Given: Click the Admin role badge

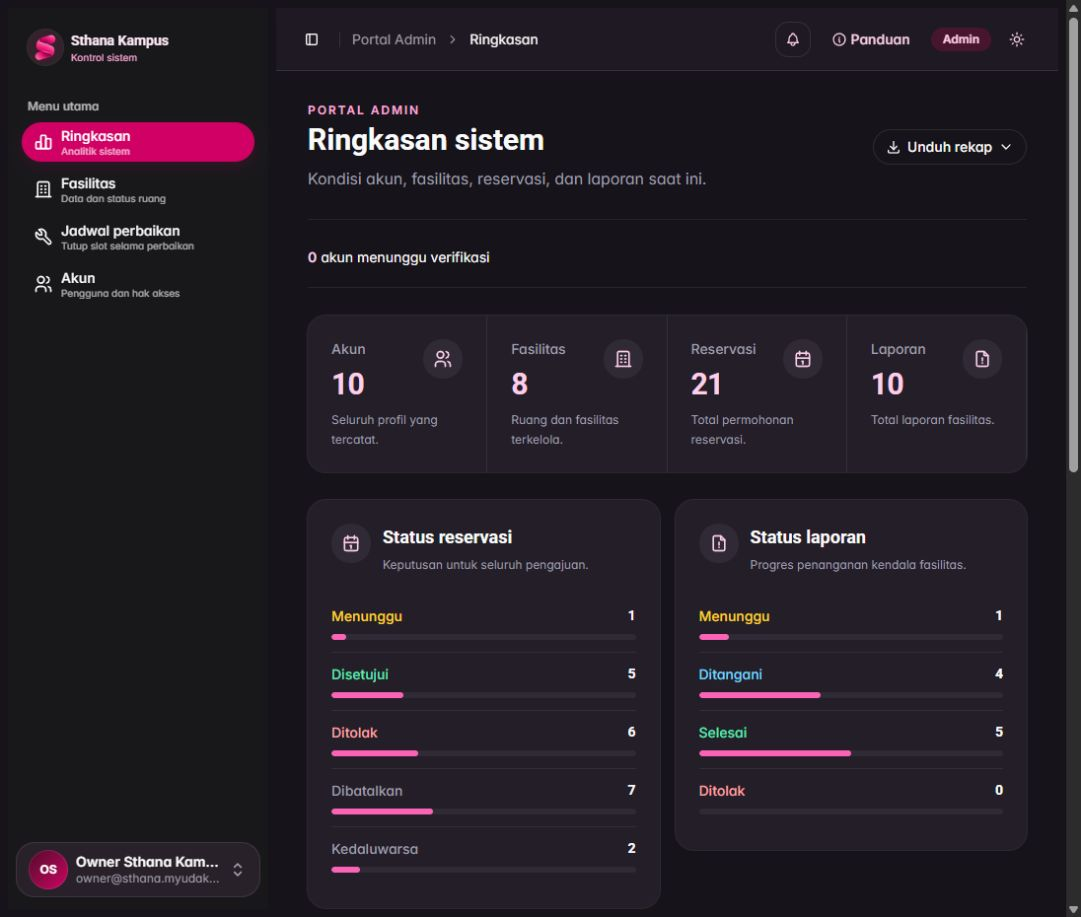Looking at the screenshot, I should tap(960, 39).
